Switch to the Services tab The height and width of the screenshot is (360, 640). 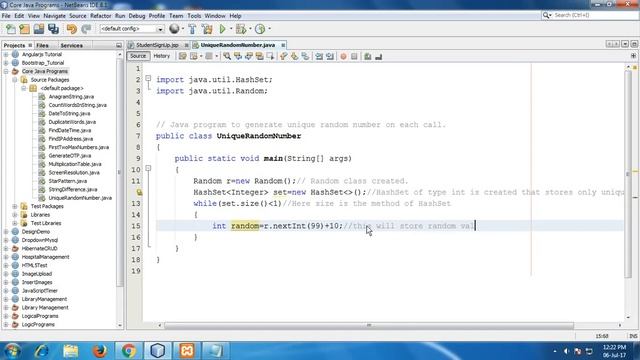tap(72, 45)
